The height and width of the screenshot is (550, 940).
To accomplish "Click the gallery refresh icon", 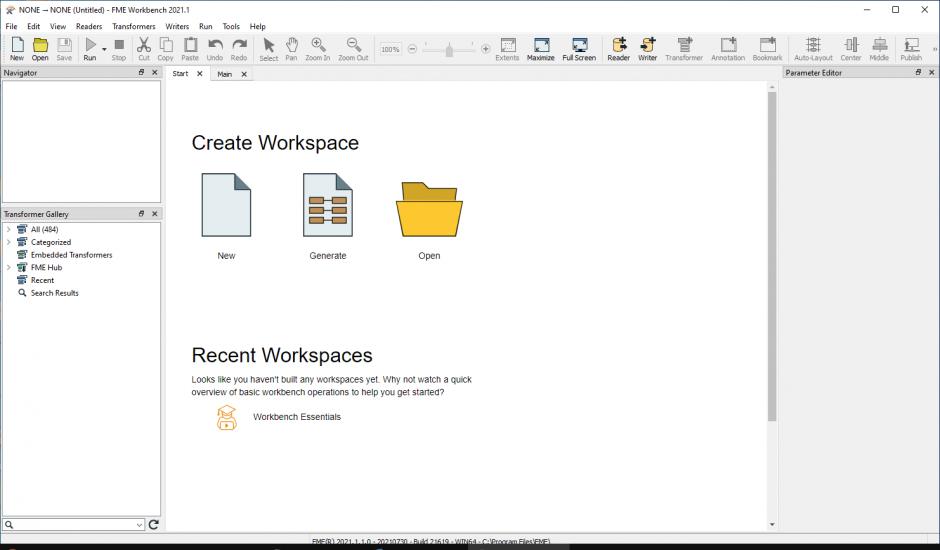I will 153,525.
